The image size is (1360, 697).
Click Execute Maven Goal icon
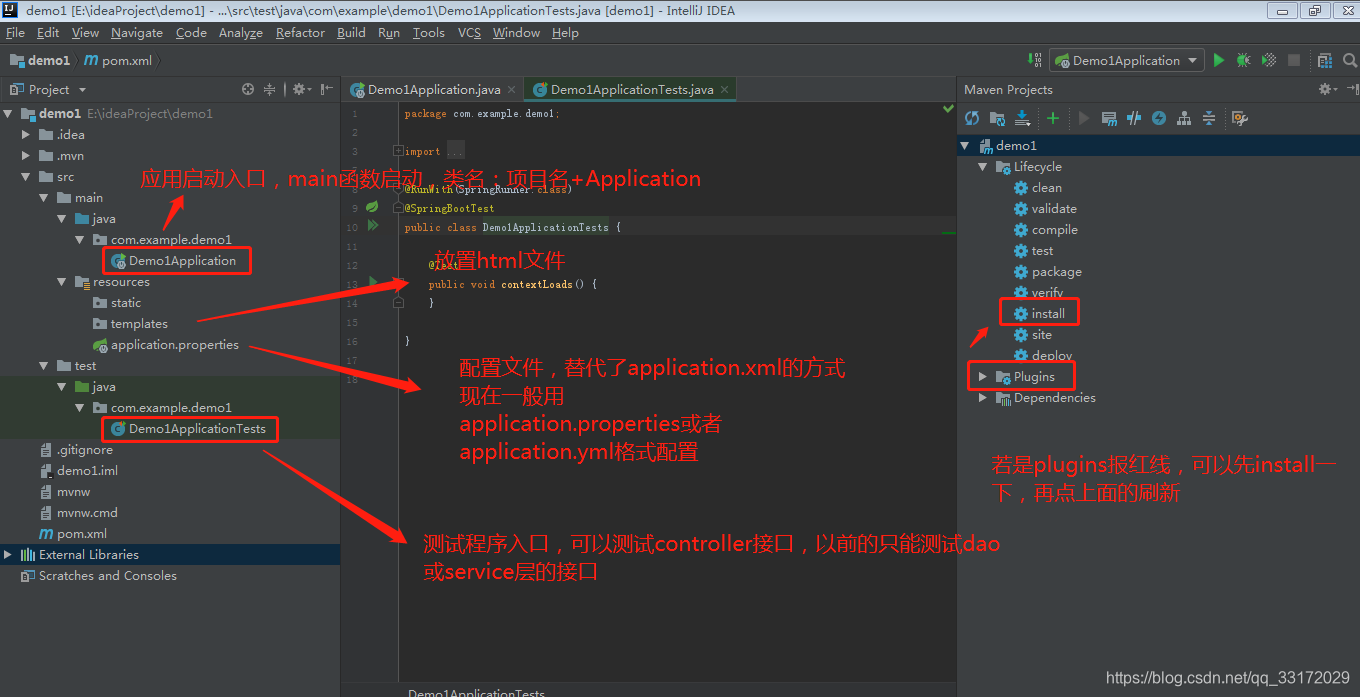click(x=1109, y=118)
